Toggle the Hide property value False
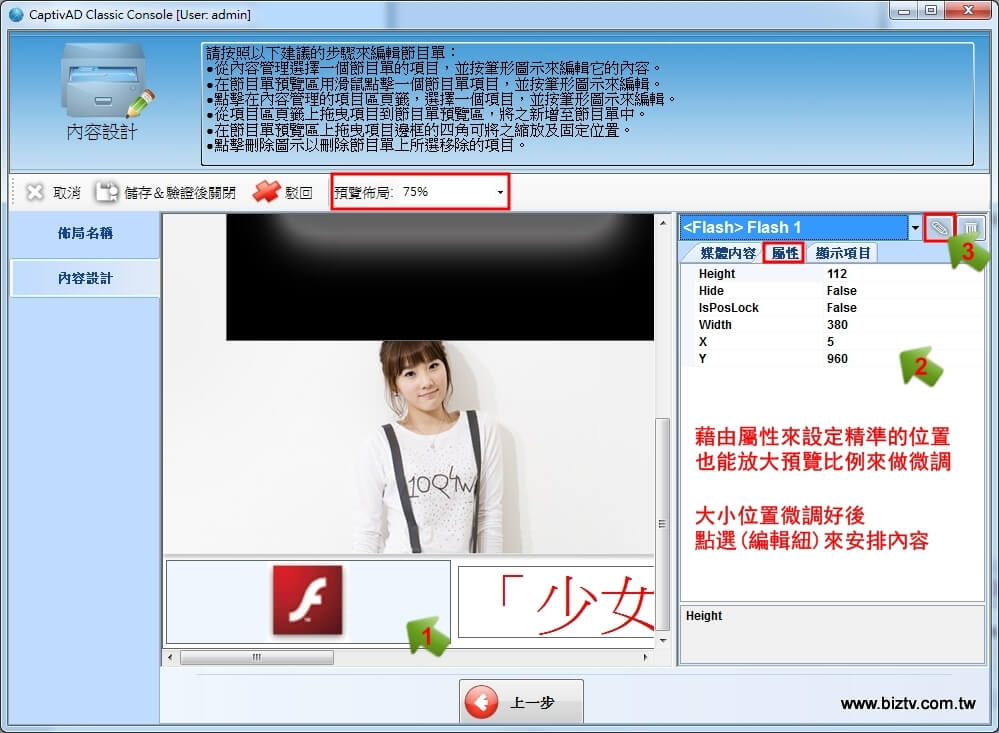The height and width of the screenshot is (733, 999). [842, 291]
